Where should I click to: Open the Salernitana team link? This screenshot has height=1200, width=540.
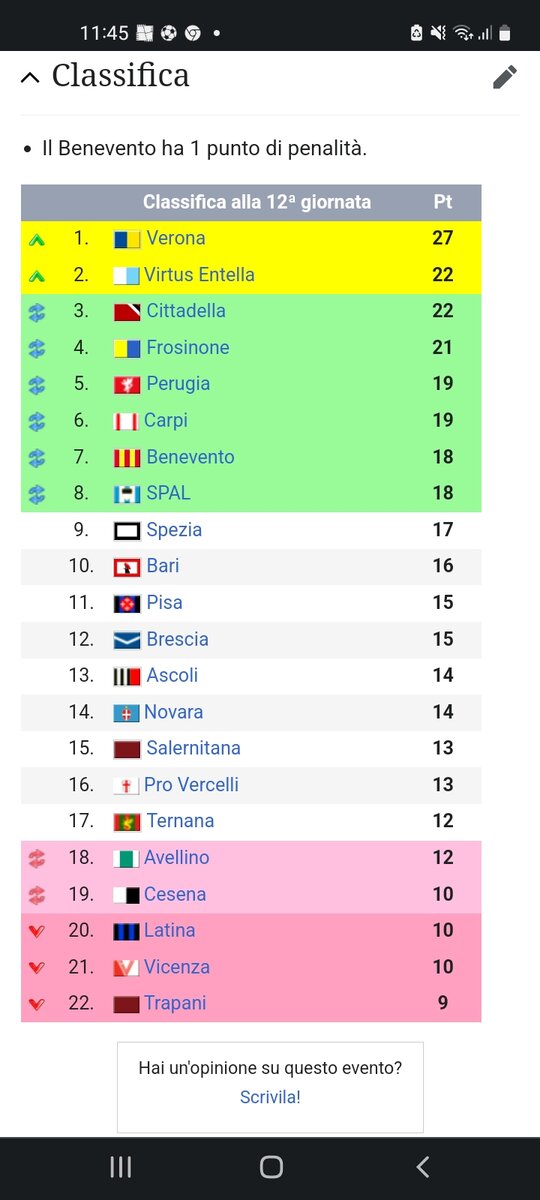[x=193, y=748]
